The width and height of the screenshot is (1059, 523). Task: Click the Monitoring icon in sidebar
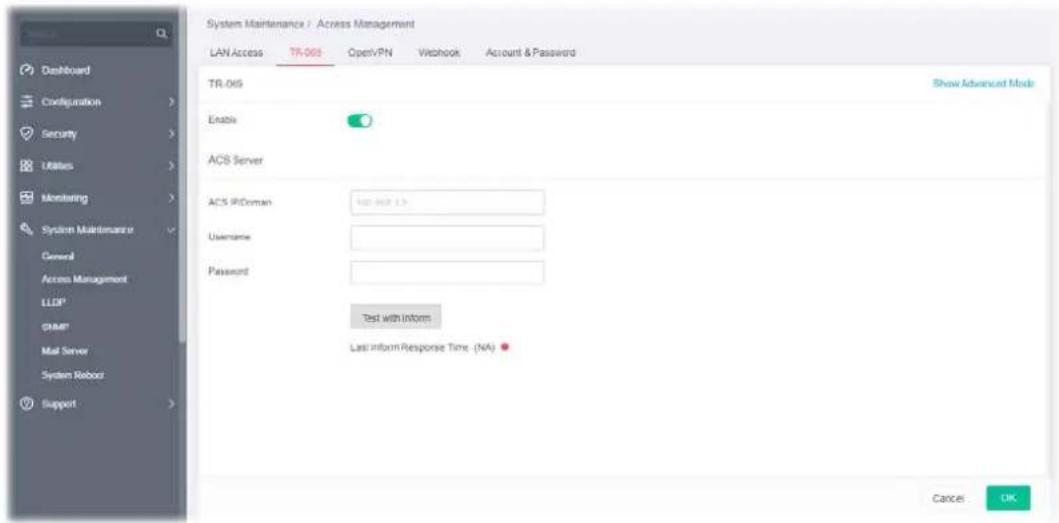26,198
